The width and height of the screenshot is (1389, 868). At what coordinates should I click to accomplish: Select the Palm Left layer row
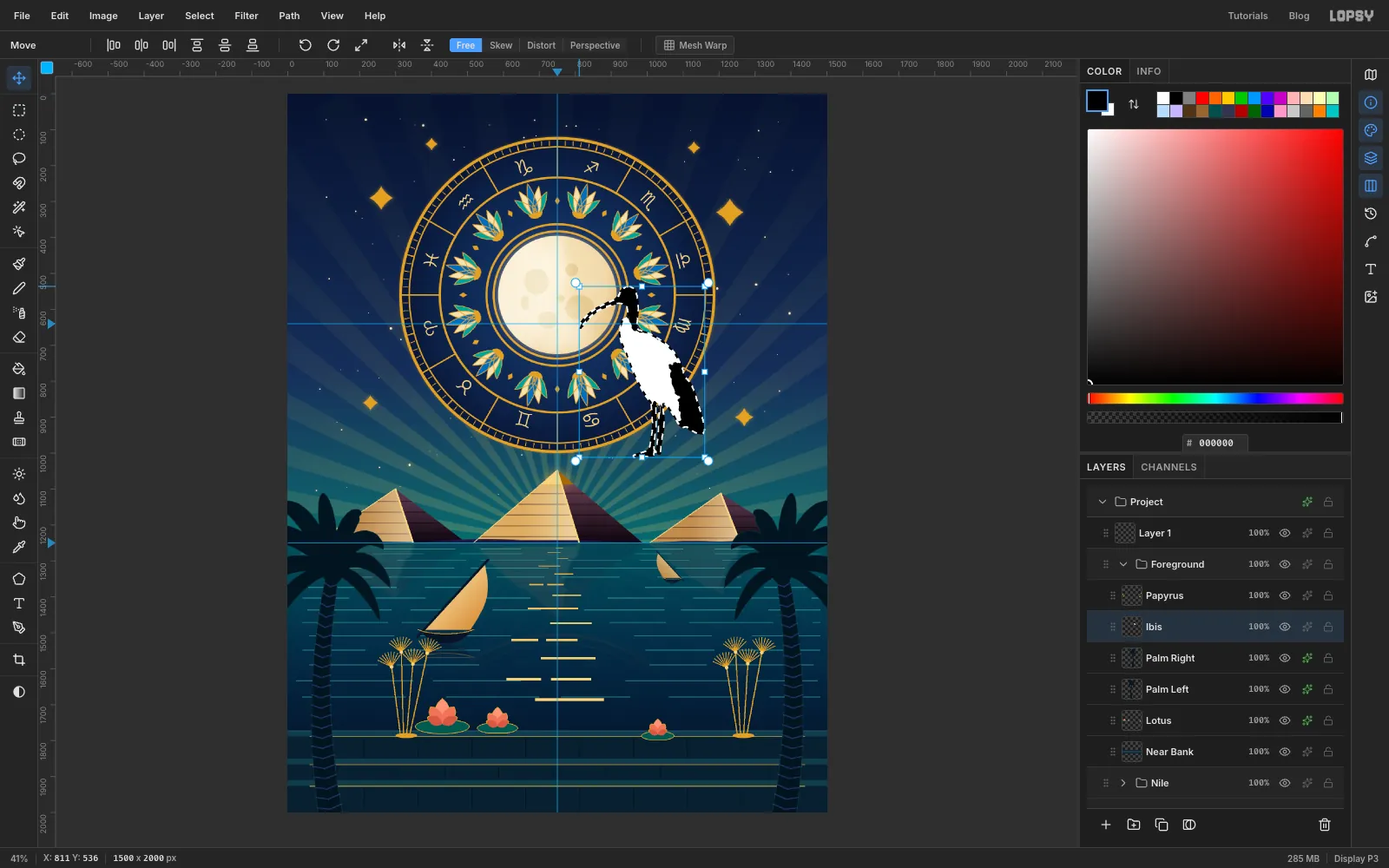[x=1215, y=689]
